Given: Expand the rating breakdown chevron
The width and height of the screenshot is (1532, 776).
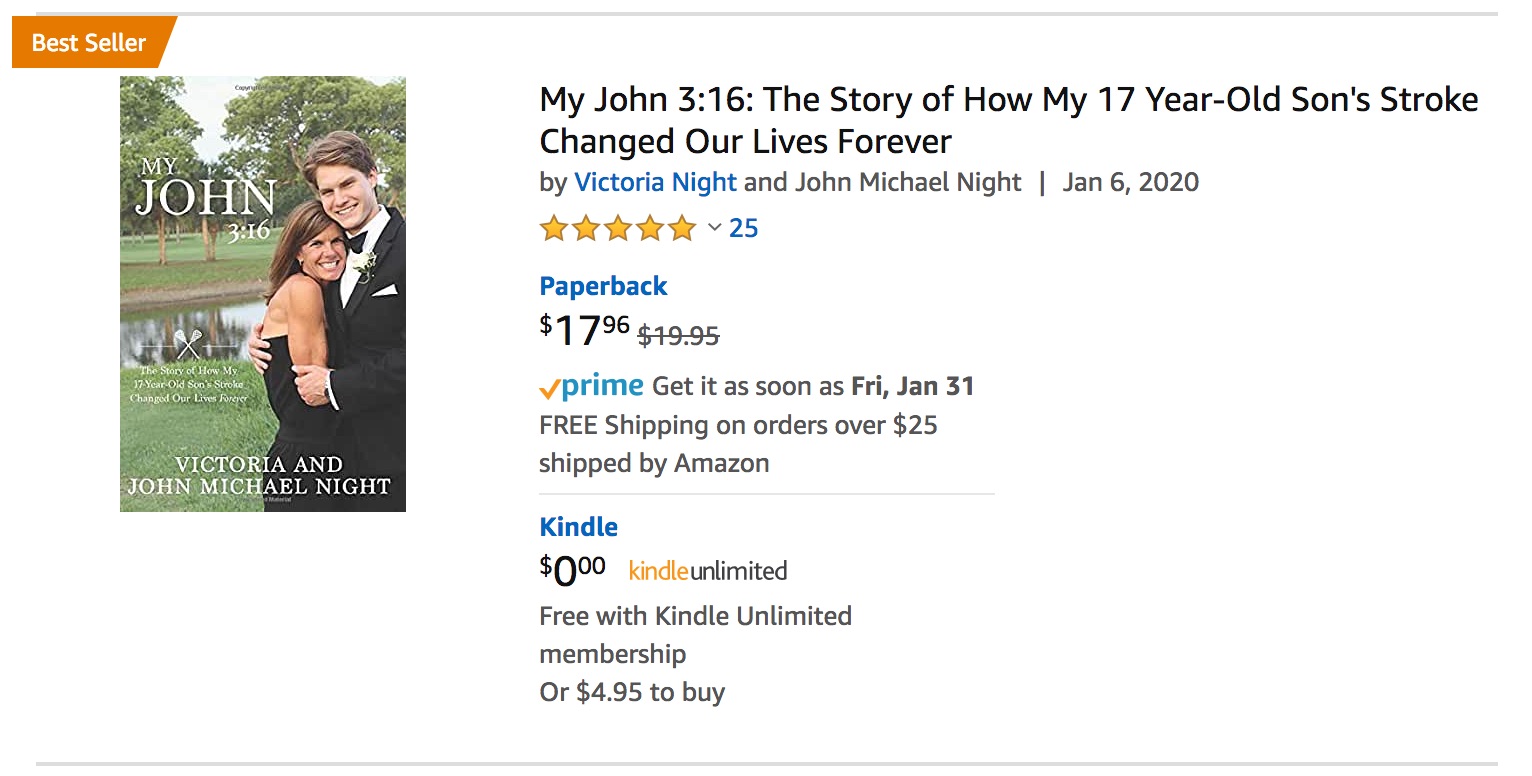Looking at the screenshot, I should click(714, 228).
